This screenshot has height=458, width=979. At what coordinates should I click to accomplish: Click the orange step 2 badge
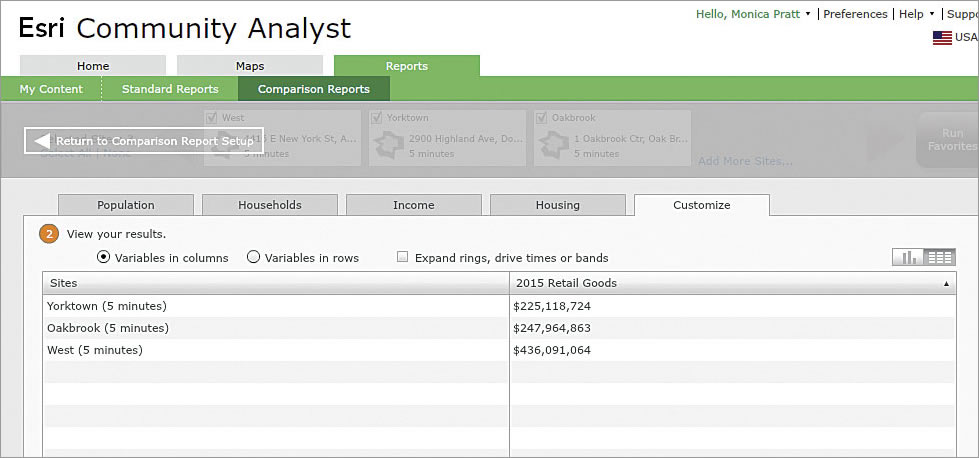pos(48,234)
